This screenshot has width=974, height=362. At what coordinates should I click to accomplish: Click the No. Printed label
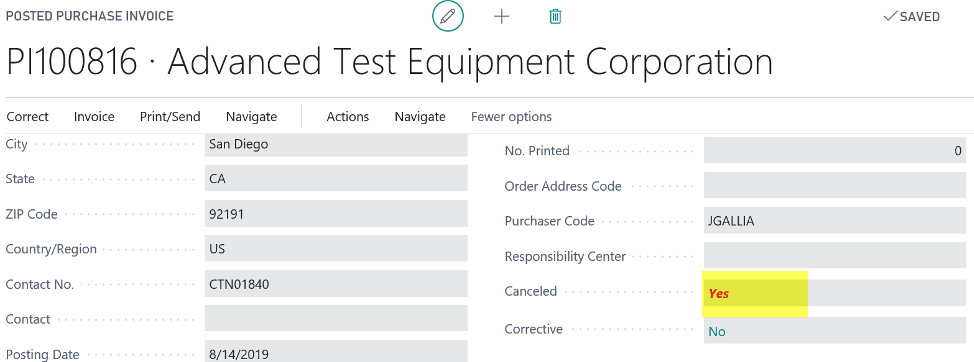click(537, 151)
